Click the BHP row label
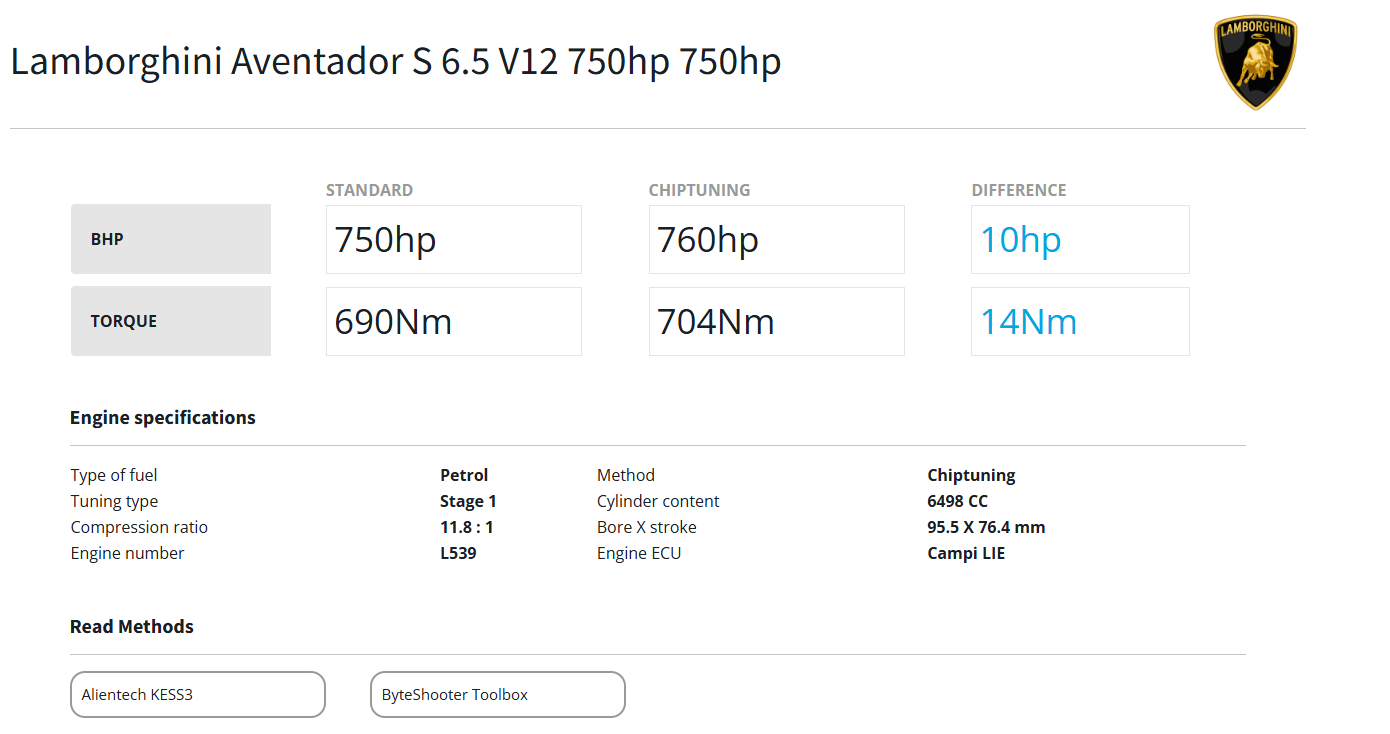1390x734 pixels. click(x=170, y=239)
